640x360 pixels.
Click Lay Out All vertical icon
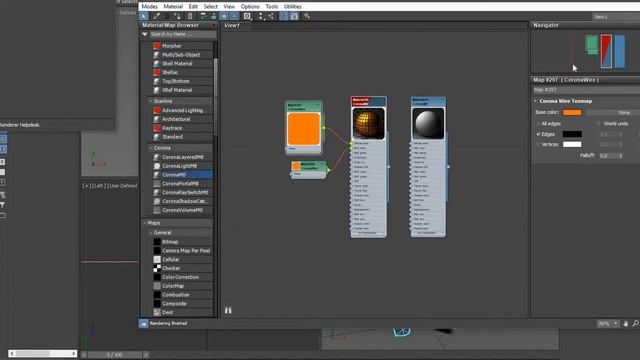pos(261,16)
